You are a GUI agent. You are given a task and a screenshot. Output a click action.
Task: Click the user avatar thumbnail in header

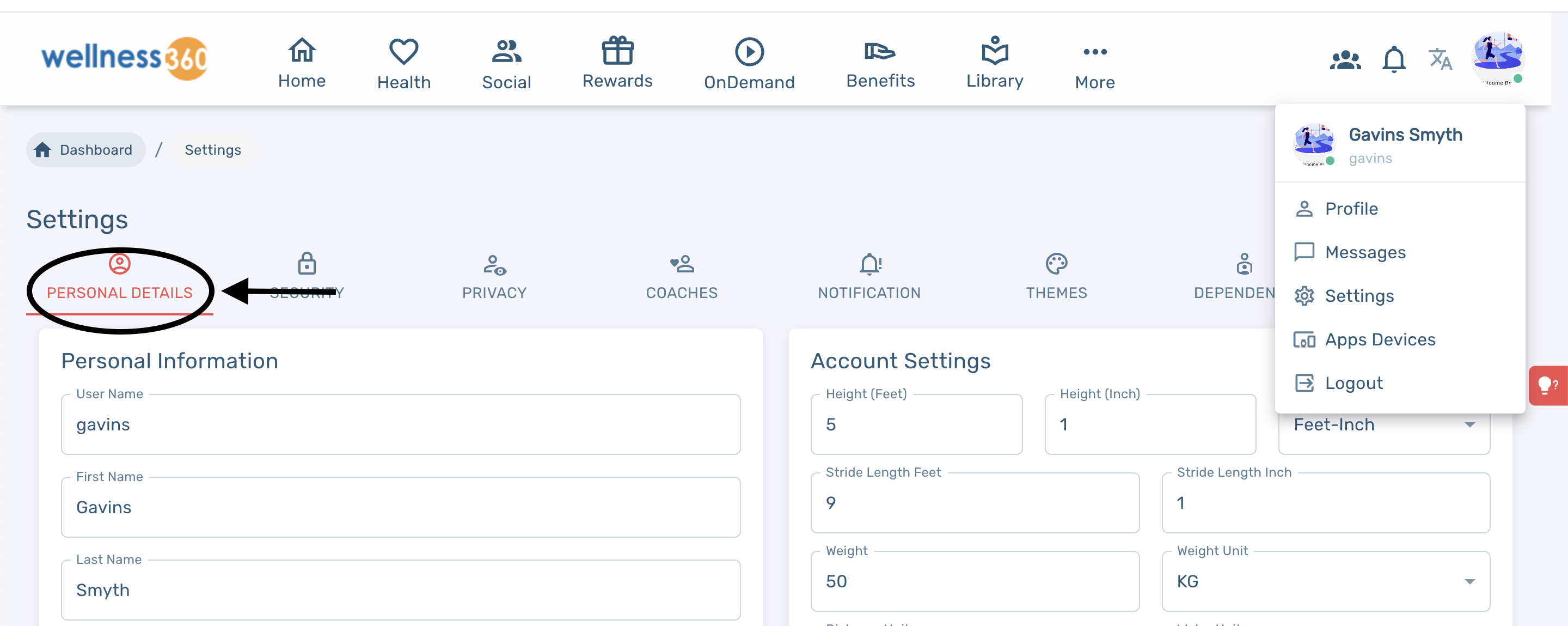(1497, 58)
